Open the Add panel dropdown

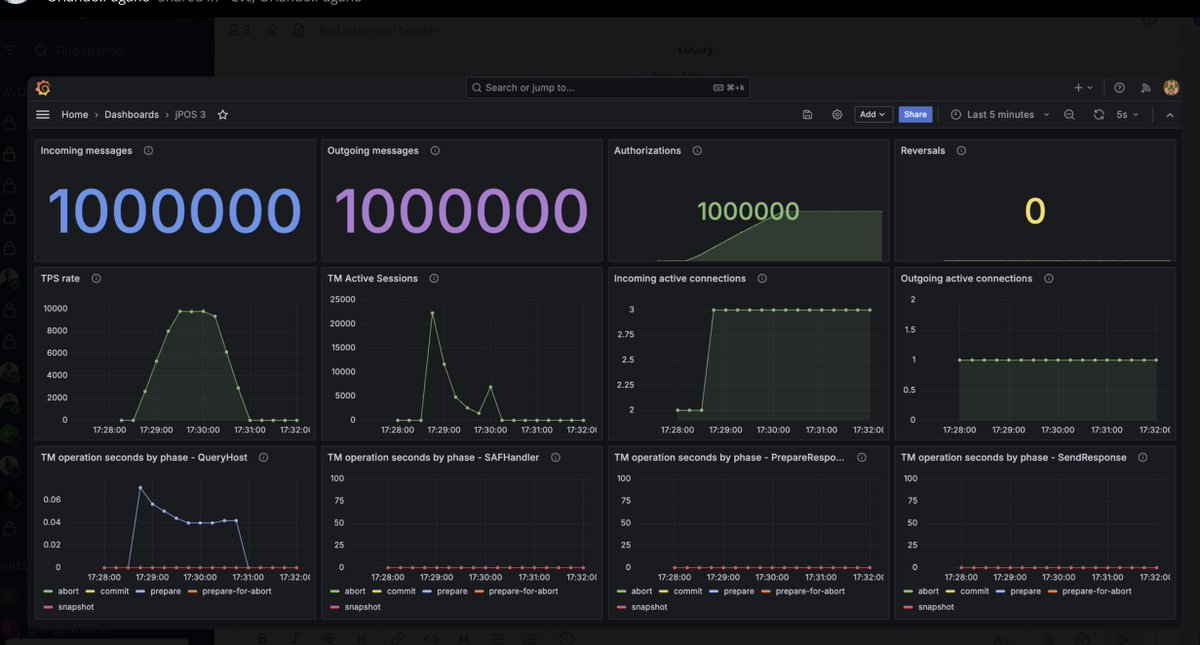pyautogui.click(x=872, y=114)
